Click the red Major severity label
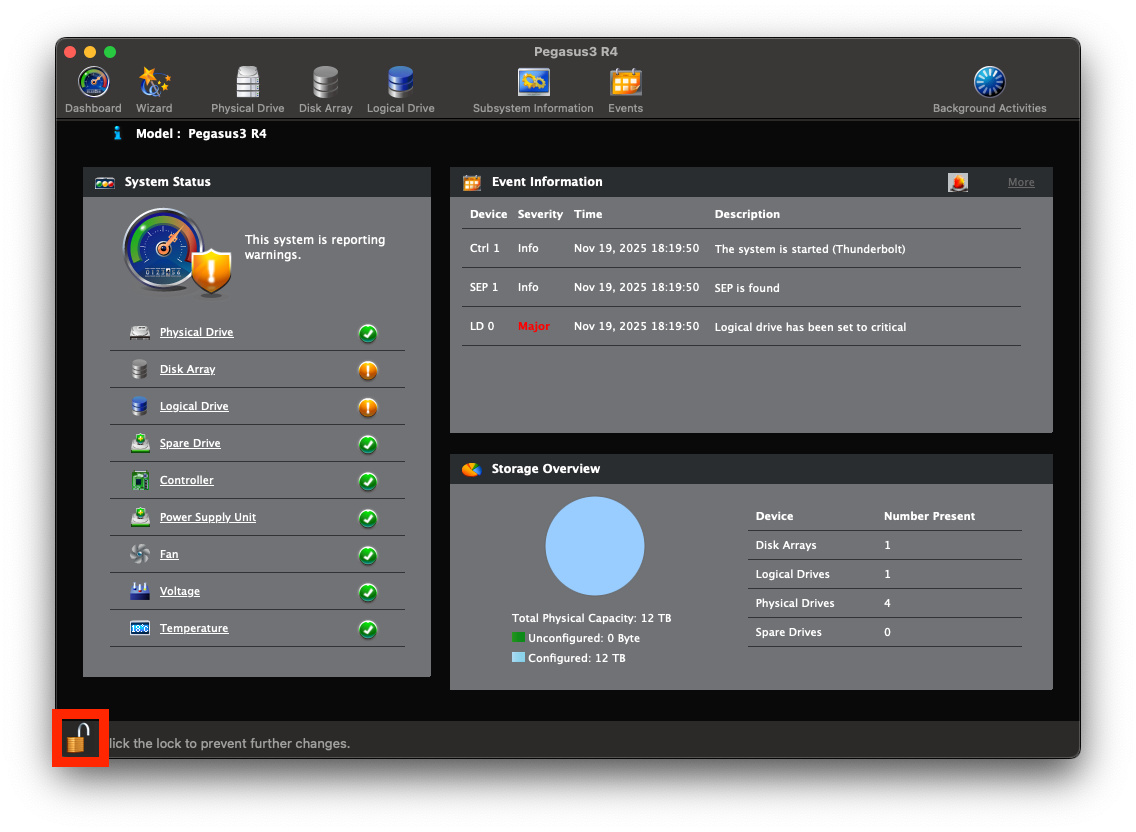Screen dimensions: 1136x832 [x=534, y=326]
